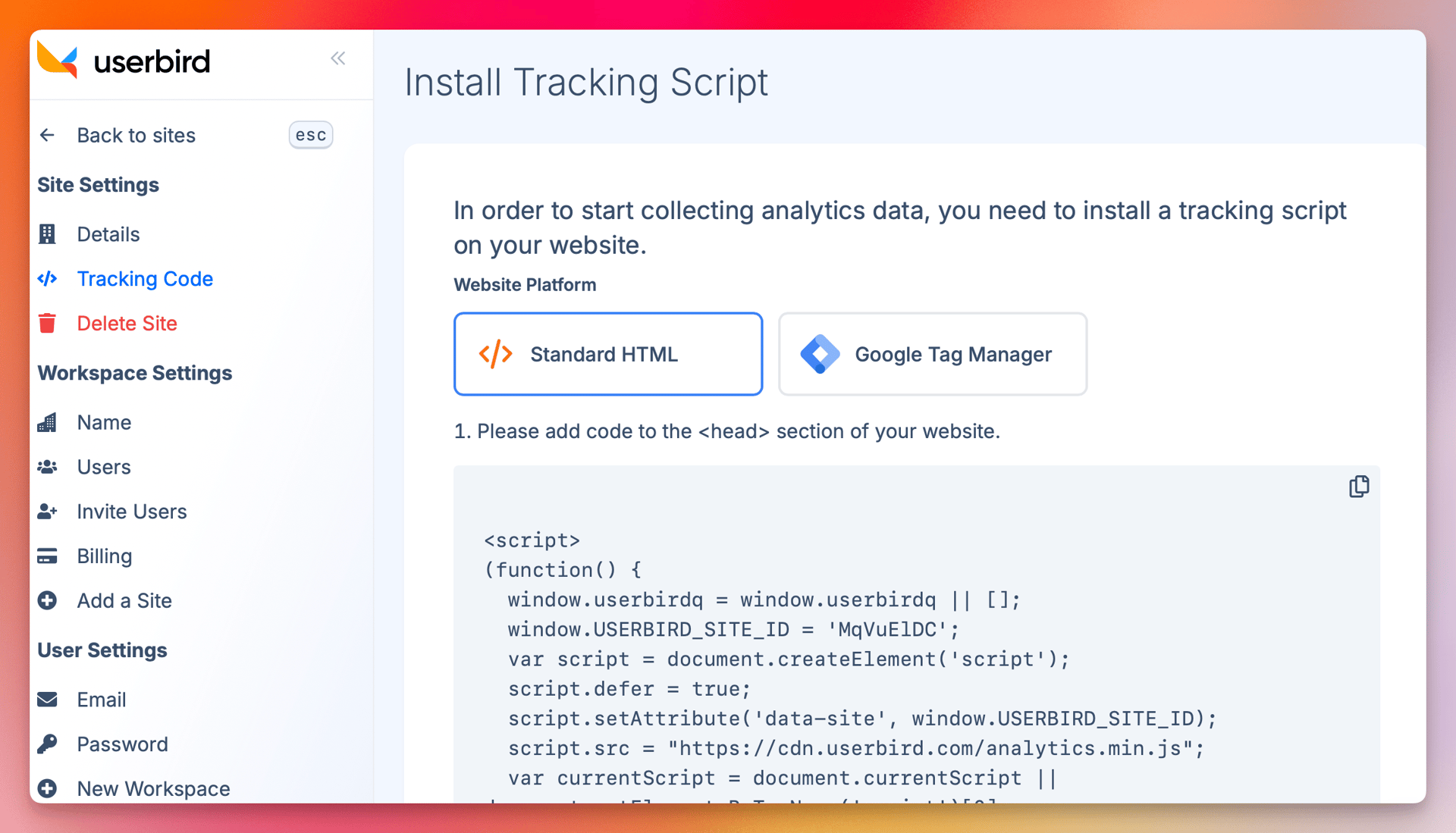This screenshot has height=833, width=1456.
Task: Select the Standard HTML platform
Action: point(607,354)
